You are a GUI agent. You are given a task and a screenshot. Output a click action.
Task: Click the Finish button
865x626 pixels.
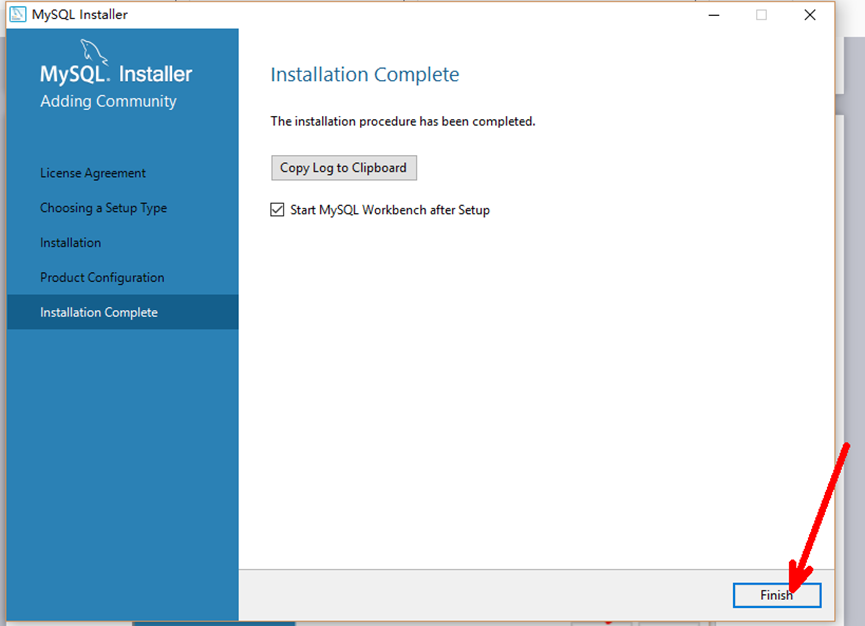[x=776, y=595]
